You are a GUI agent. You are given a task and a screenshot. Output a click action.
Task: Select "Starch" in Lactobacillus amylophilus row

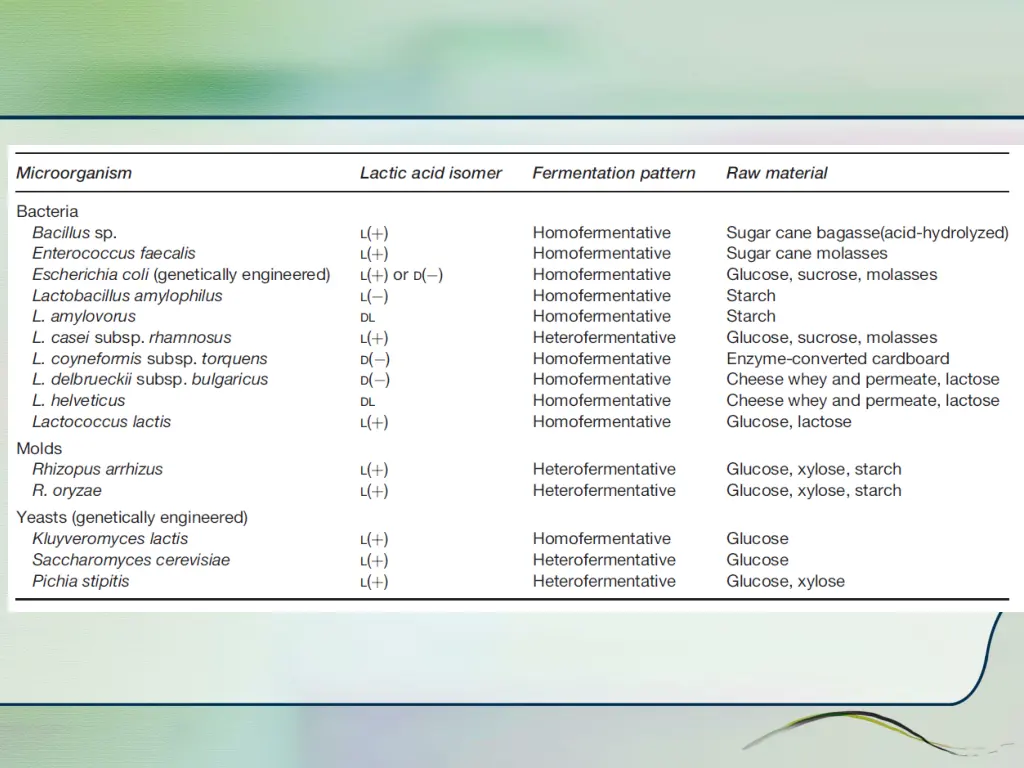[x=751, y=296]
